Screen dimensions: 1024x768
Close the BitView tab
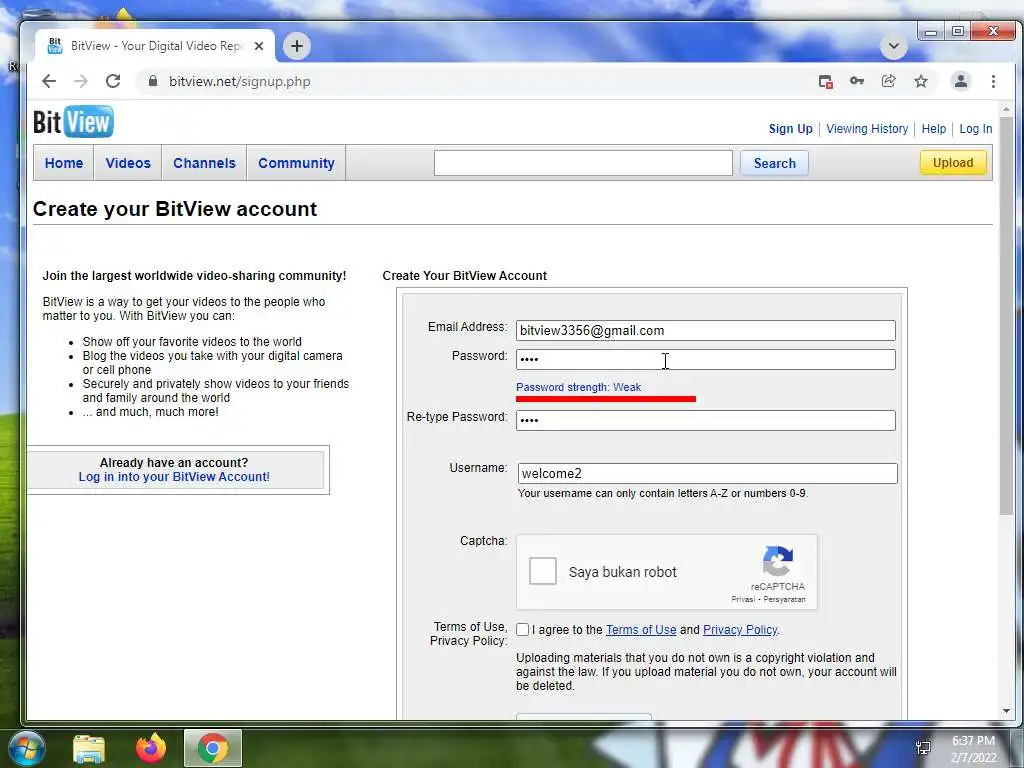click(x=259, y=46)
